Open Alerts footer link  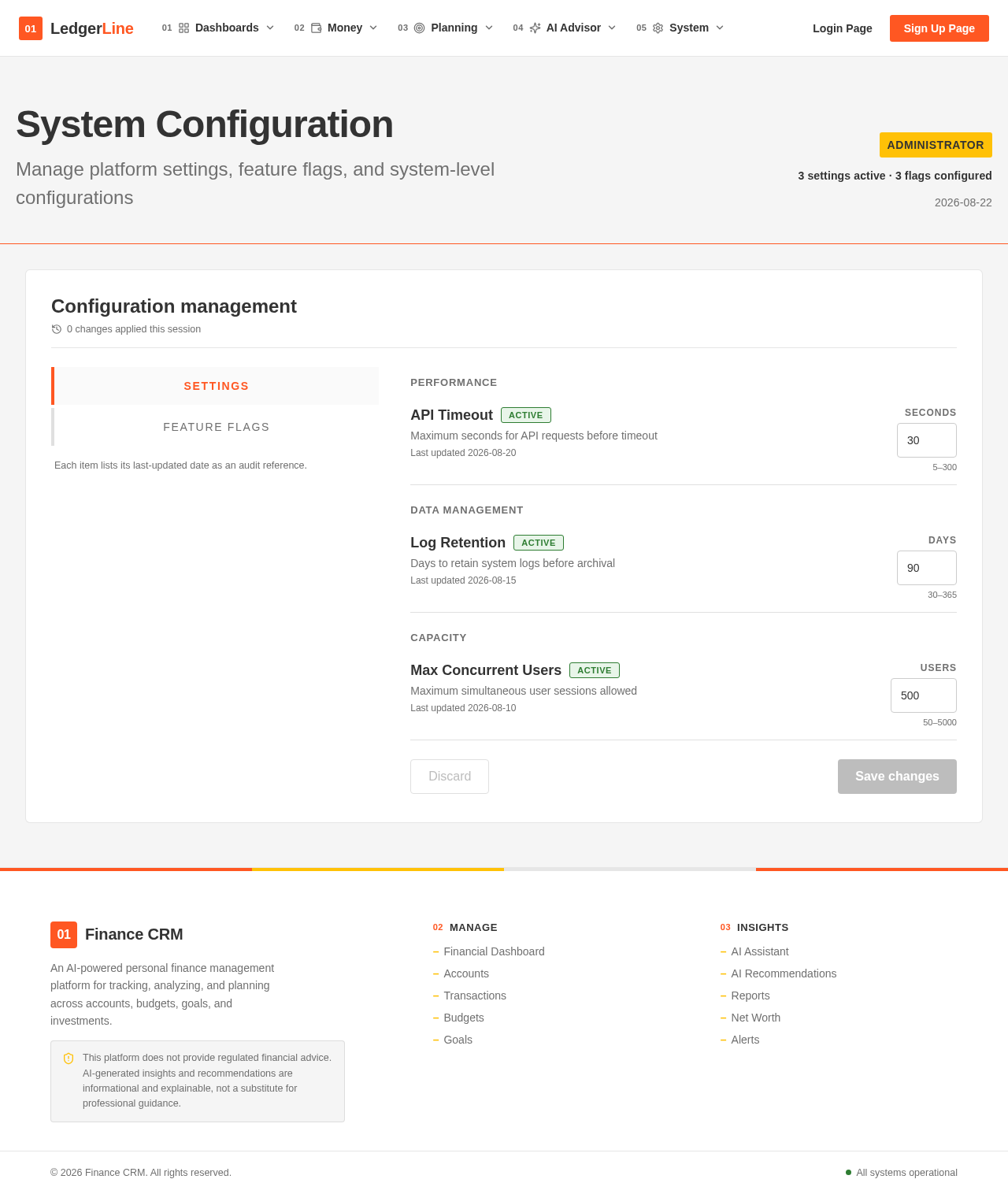tap(745, 1040)
